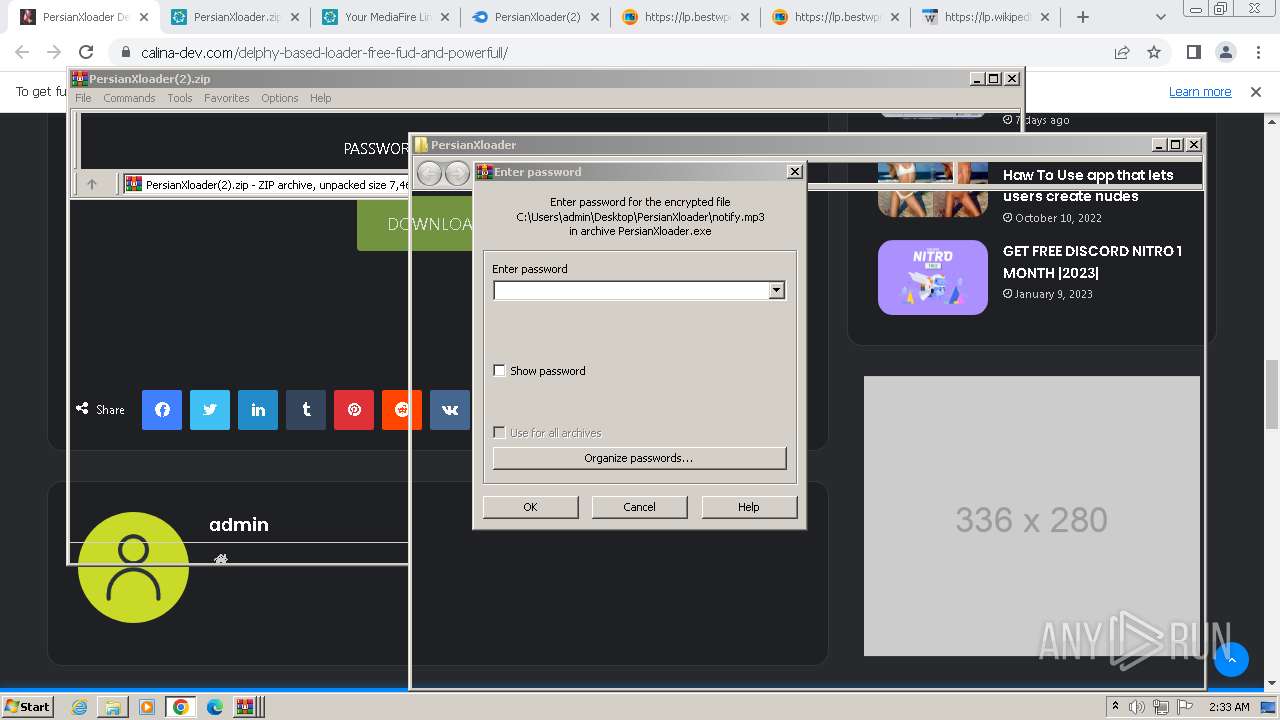Click the system tray volume icon

point(1137,707)
